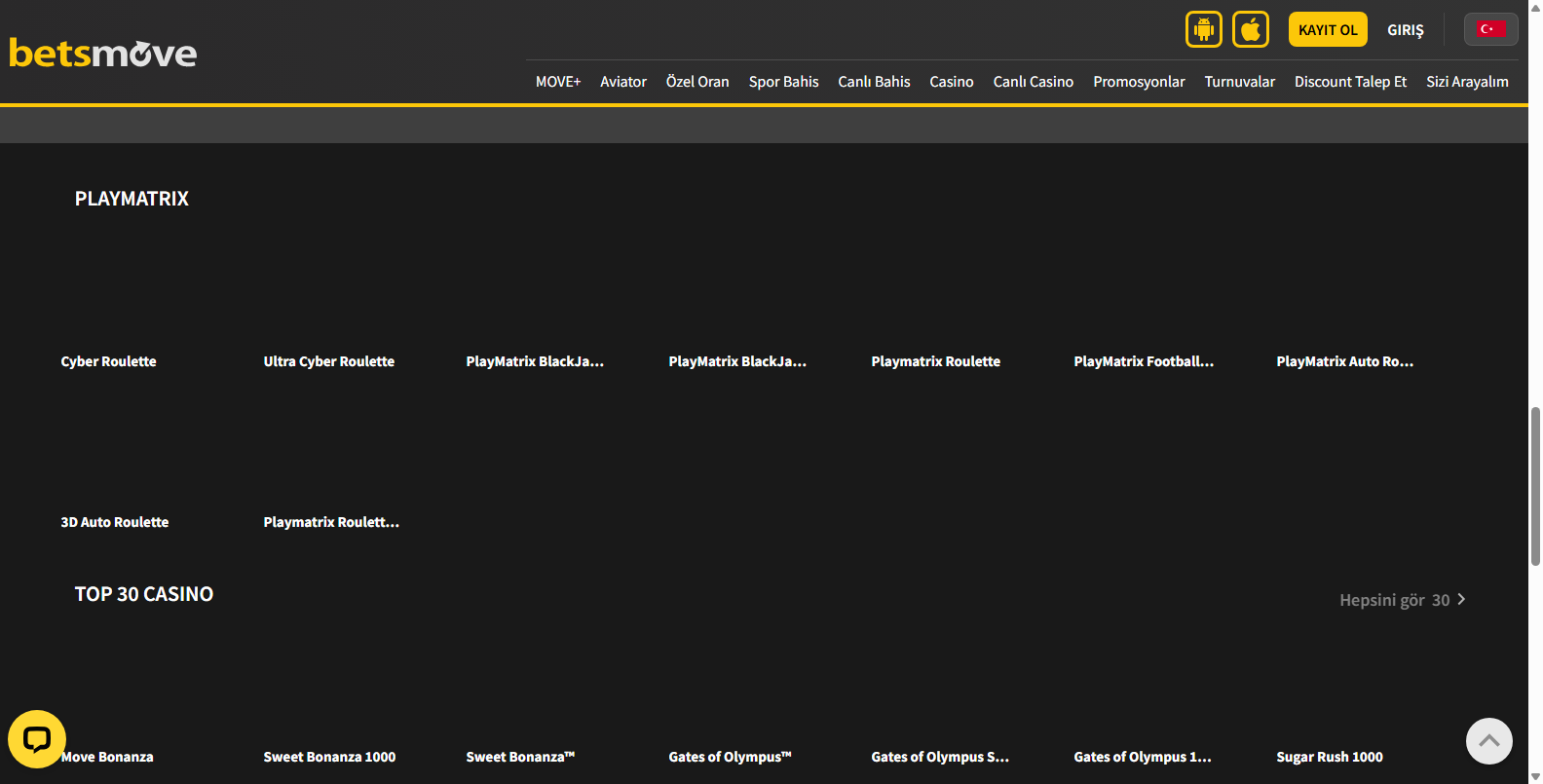
Task: Click the TOP 30 CASINO heading
Action: pyautogui.click(x=144, y=594)
